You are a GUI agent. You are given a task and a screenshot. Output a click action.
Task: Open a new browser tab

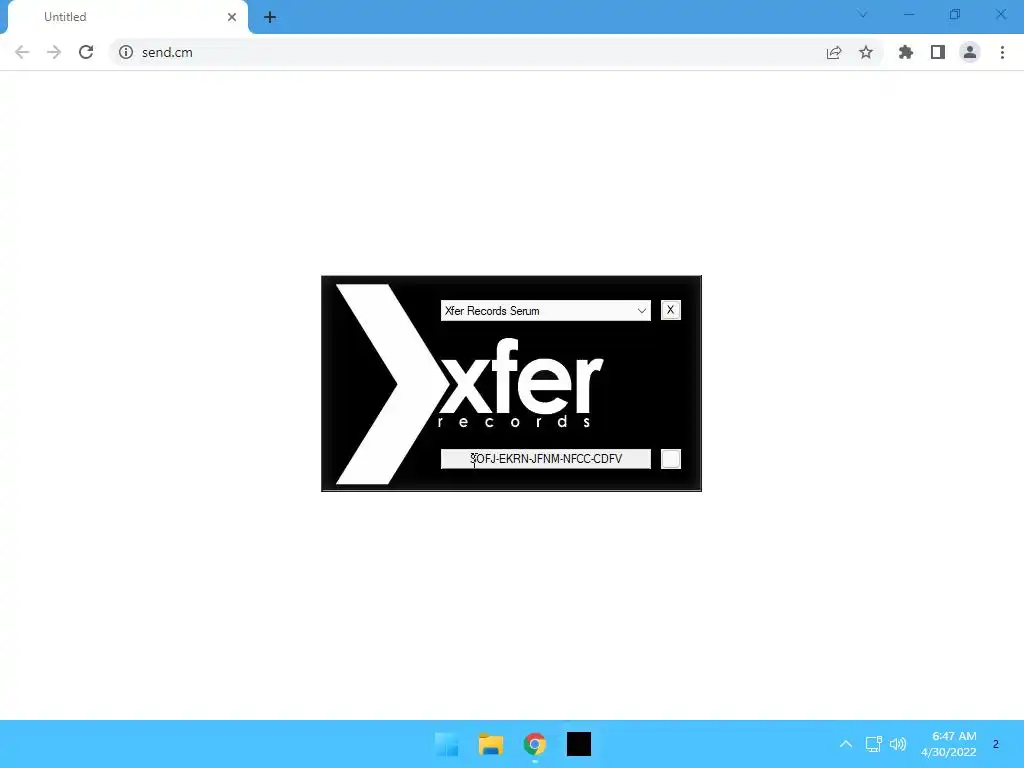[x=270, y=17]
